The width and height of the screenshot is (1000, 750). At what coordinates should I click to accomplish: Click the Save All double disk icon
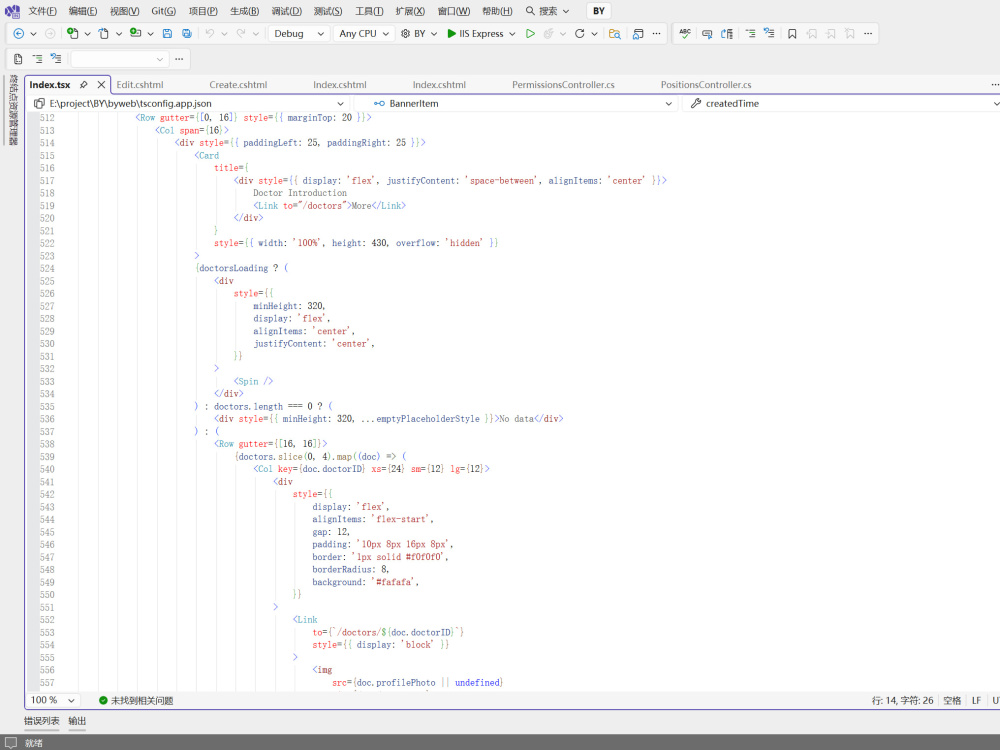tap(187, 34)
